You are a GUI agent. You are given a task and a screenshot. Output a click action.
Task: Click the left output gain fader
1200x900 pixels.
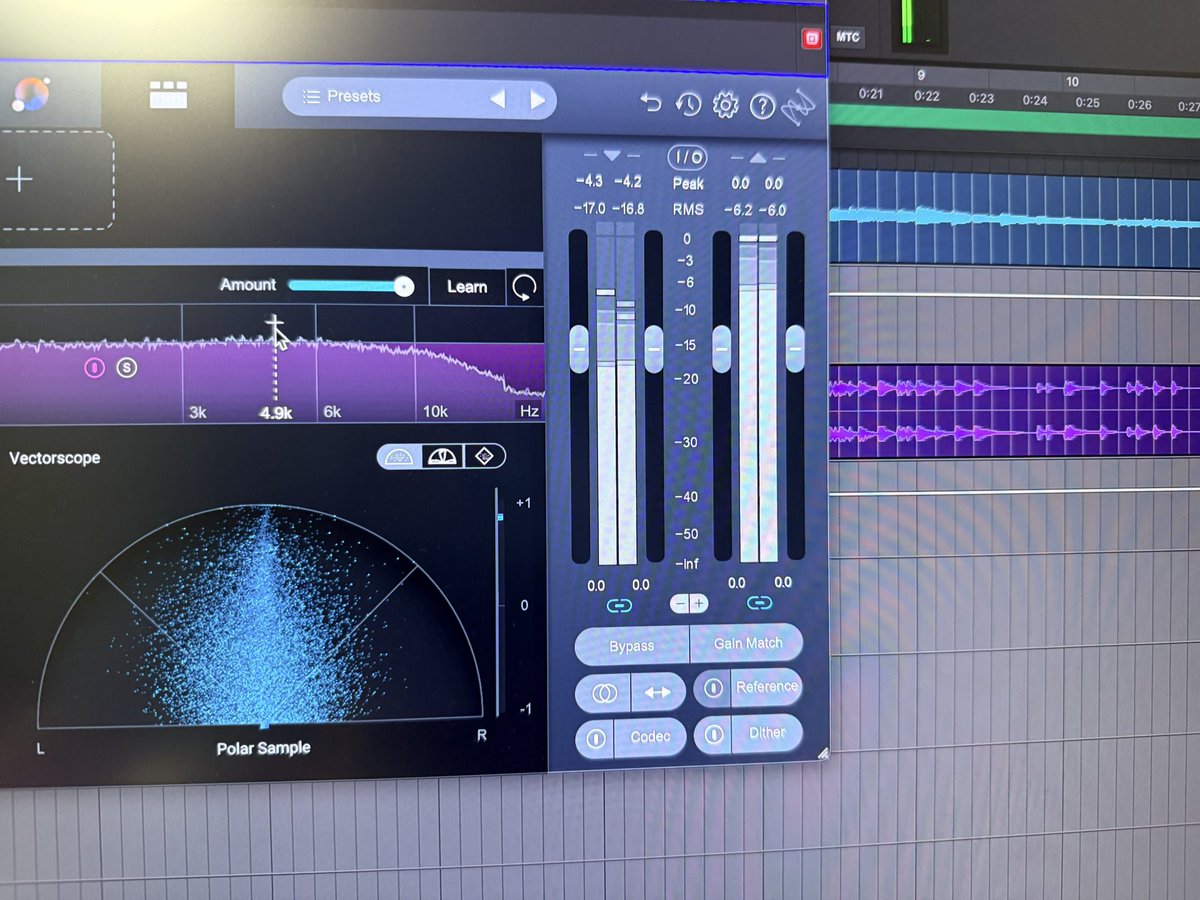(x=721, y=348)
